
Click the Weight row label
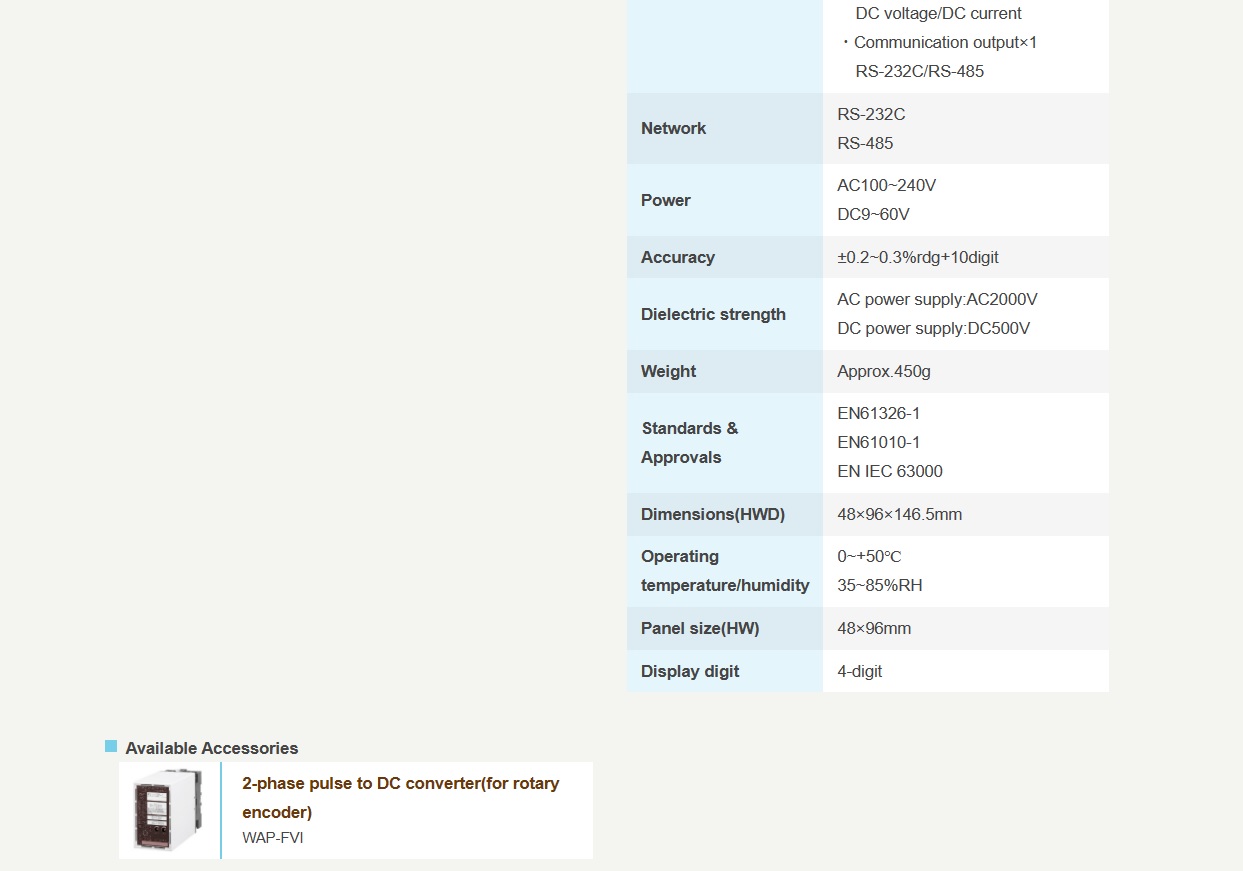tap(668, 371)
